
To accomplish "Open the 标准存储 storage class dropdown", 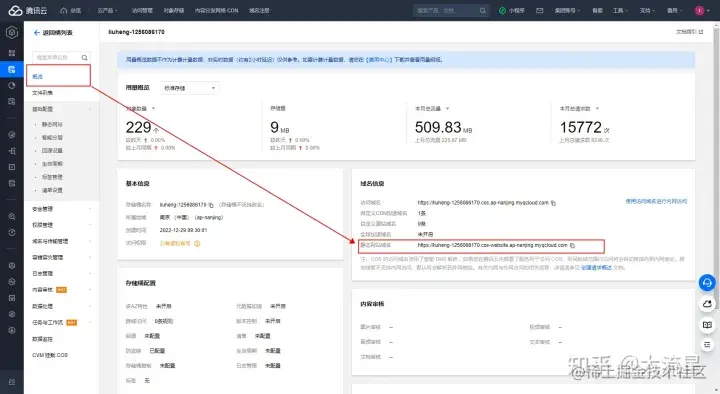I will [190, 88].
